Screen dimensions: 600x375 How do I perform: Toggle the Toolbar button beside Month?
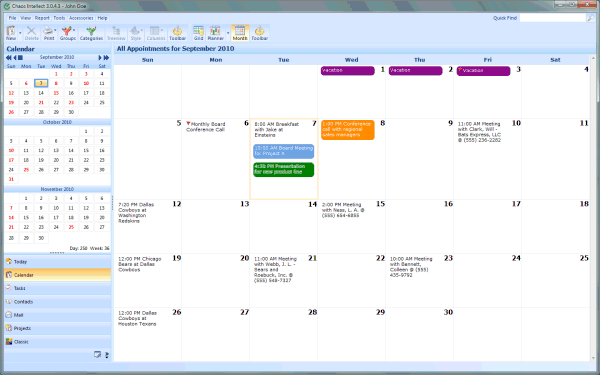coord(259,33)
